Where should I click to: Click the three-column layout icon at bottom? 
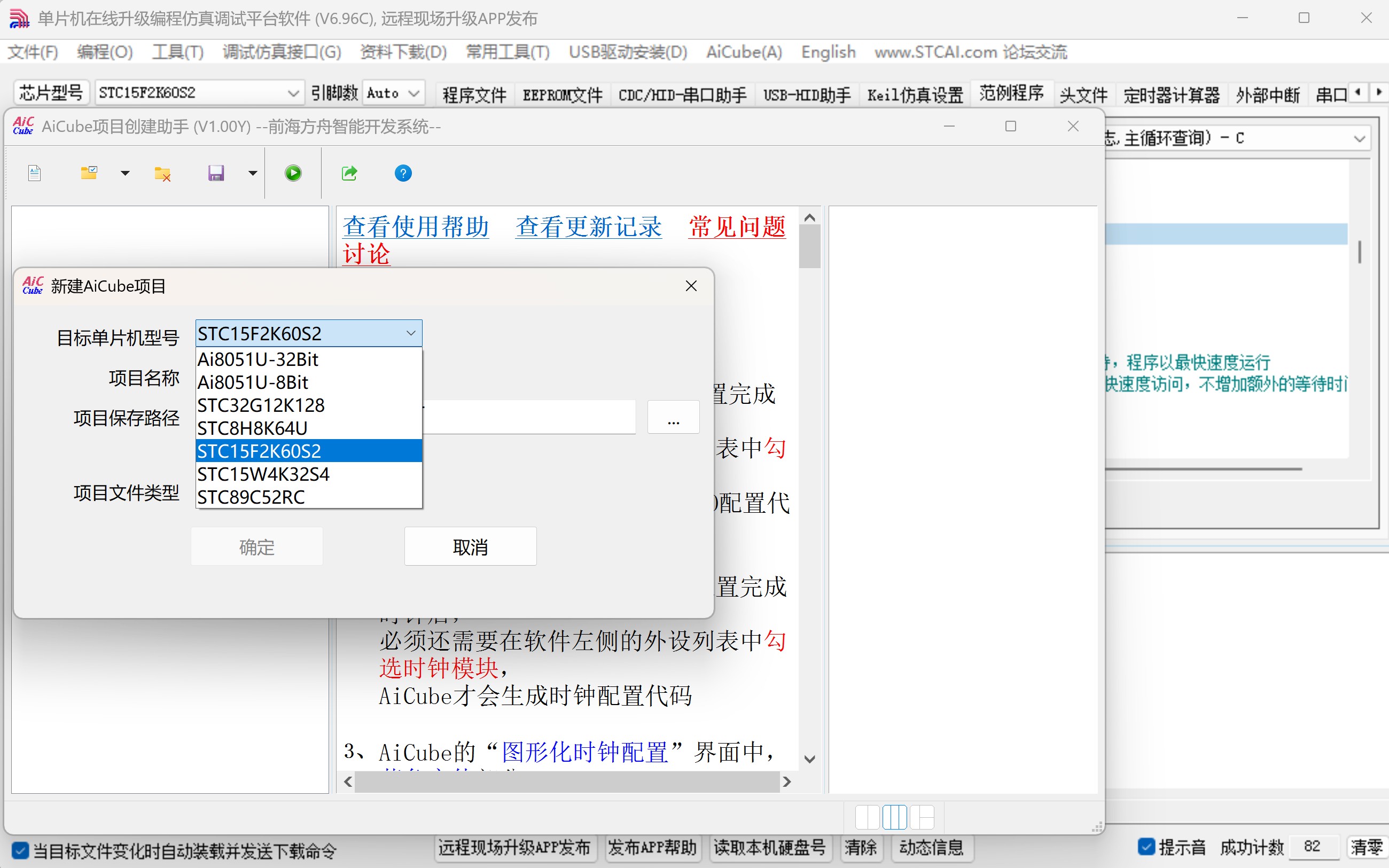(x=894, y=817)
